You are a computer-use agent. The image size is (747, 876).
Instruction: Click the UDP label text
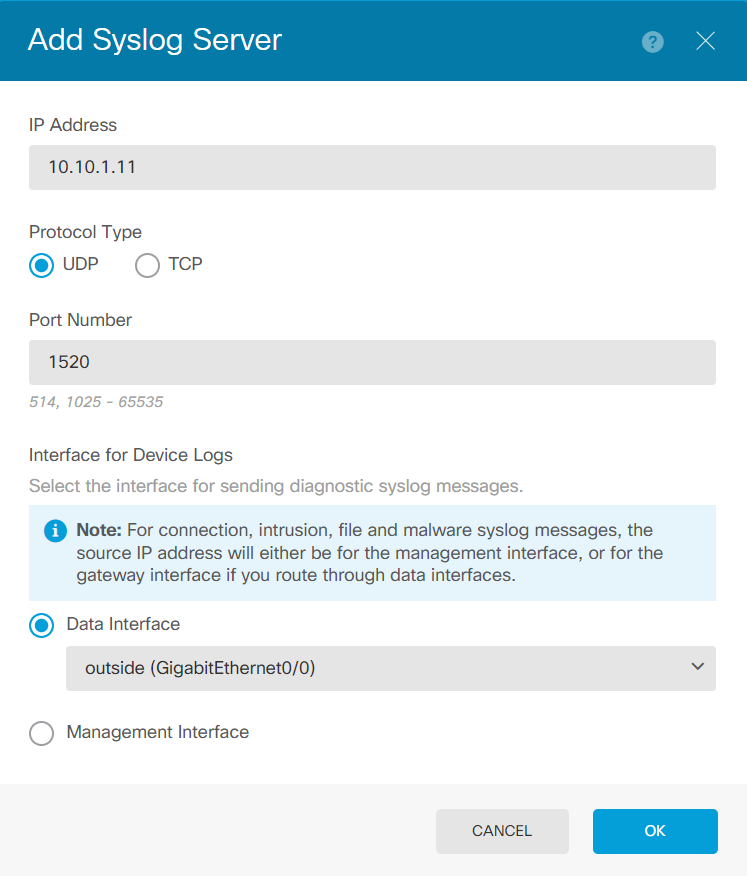click(x=80, y=265)
